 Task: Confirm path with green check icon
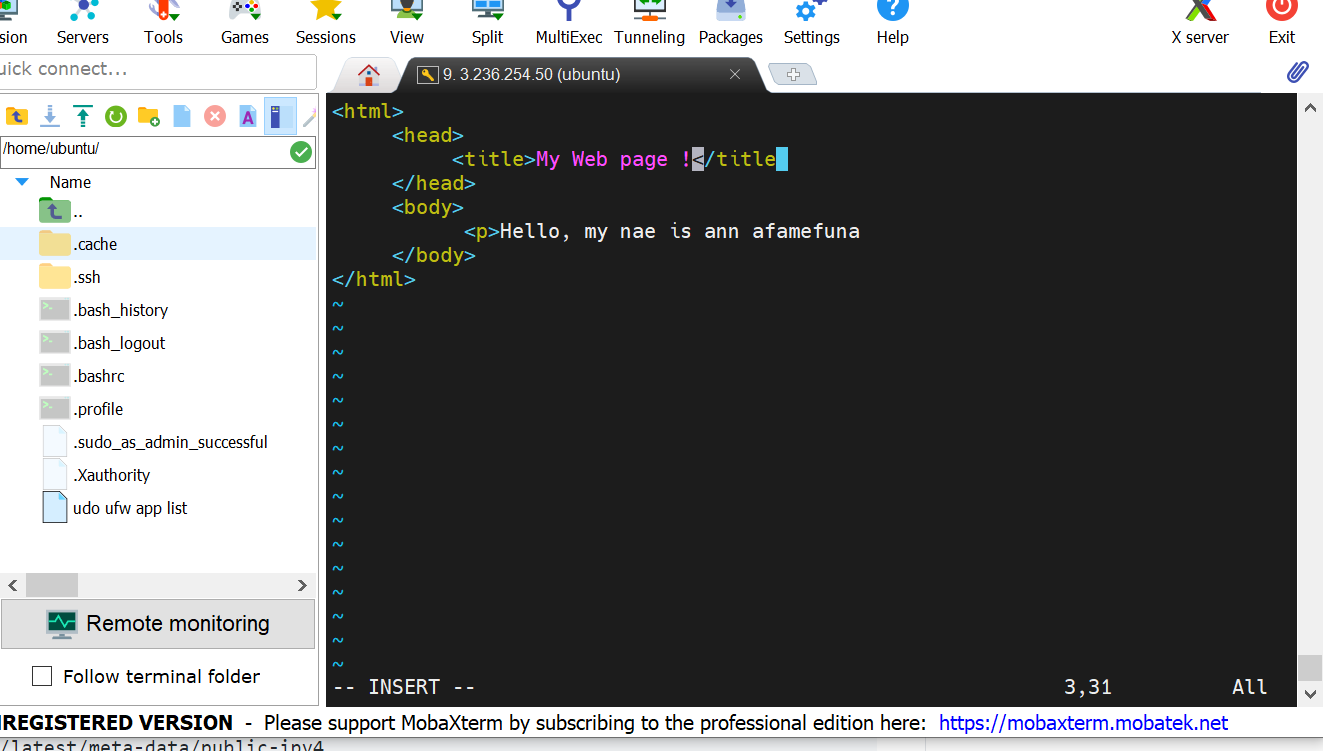(301, 152)
